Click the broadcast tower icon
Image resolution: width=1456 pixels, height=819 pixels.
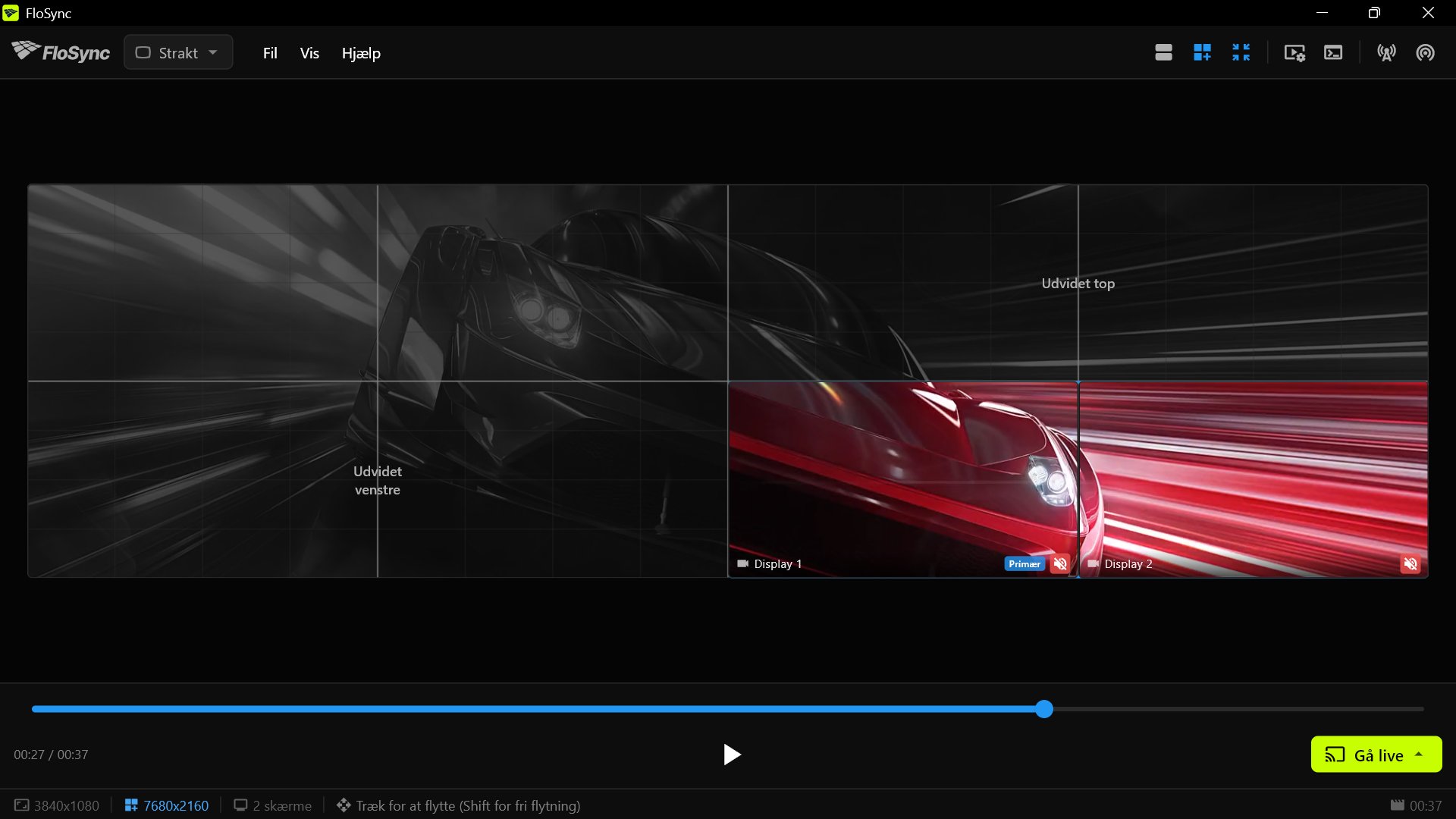pos(1386,52)
